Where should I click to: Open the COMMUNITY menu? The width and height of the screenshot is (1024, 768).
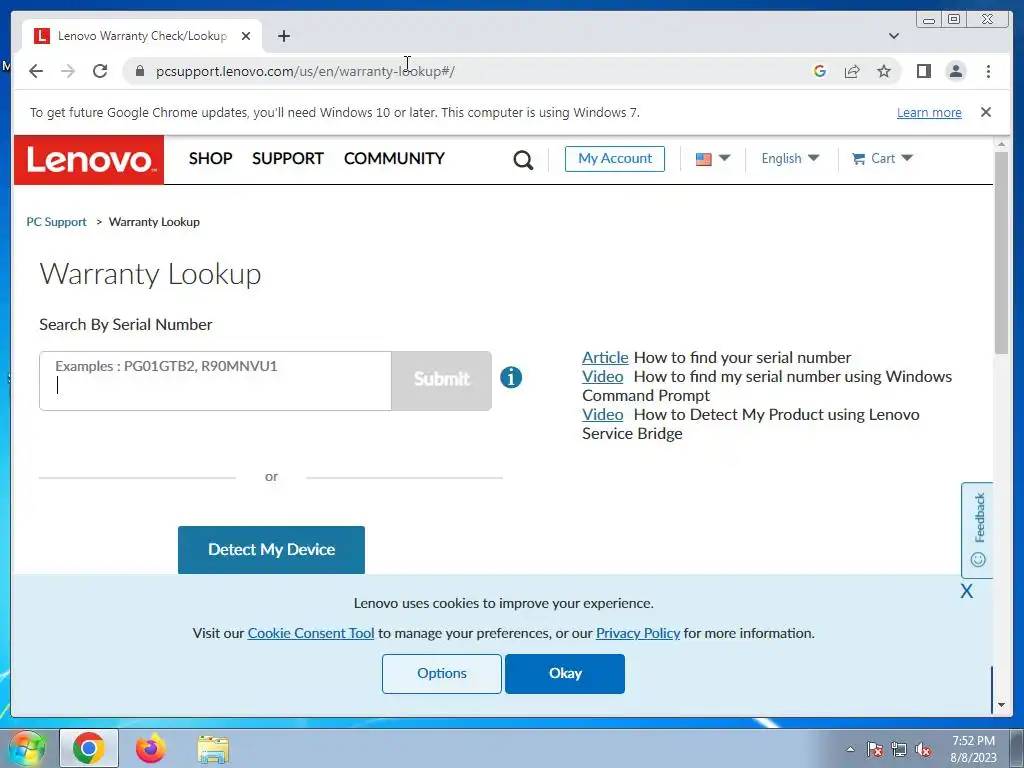tap(394, 159)
